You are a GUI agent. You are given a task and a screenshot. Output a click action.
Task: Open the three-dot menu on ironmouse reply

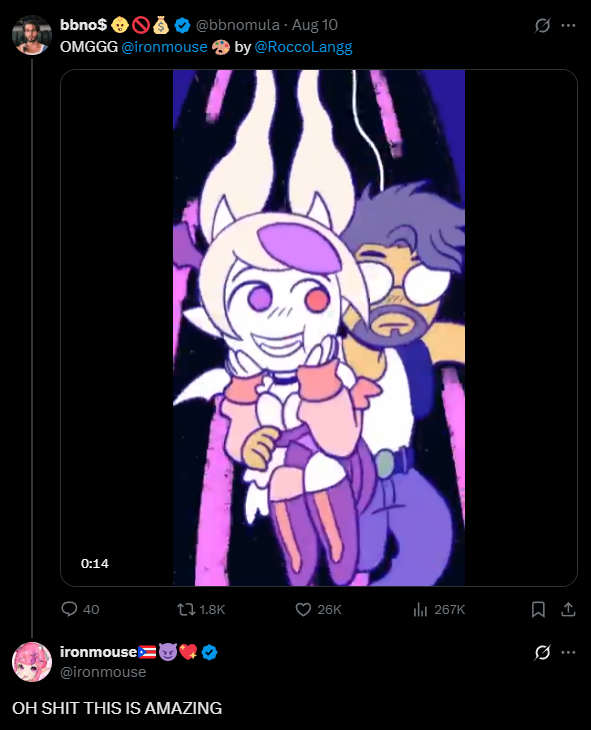(x=568, y=652)
